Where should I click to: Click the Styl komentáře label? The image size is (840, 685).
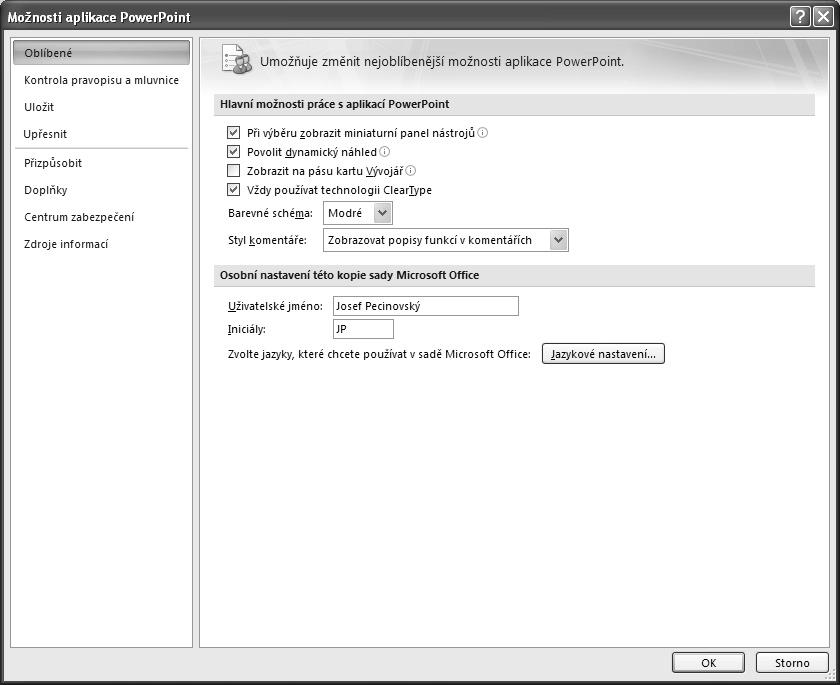(267, 240)
